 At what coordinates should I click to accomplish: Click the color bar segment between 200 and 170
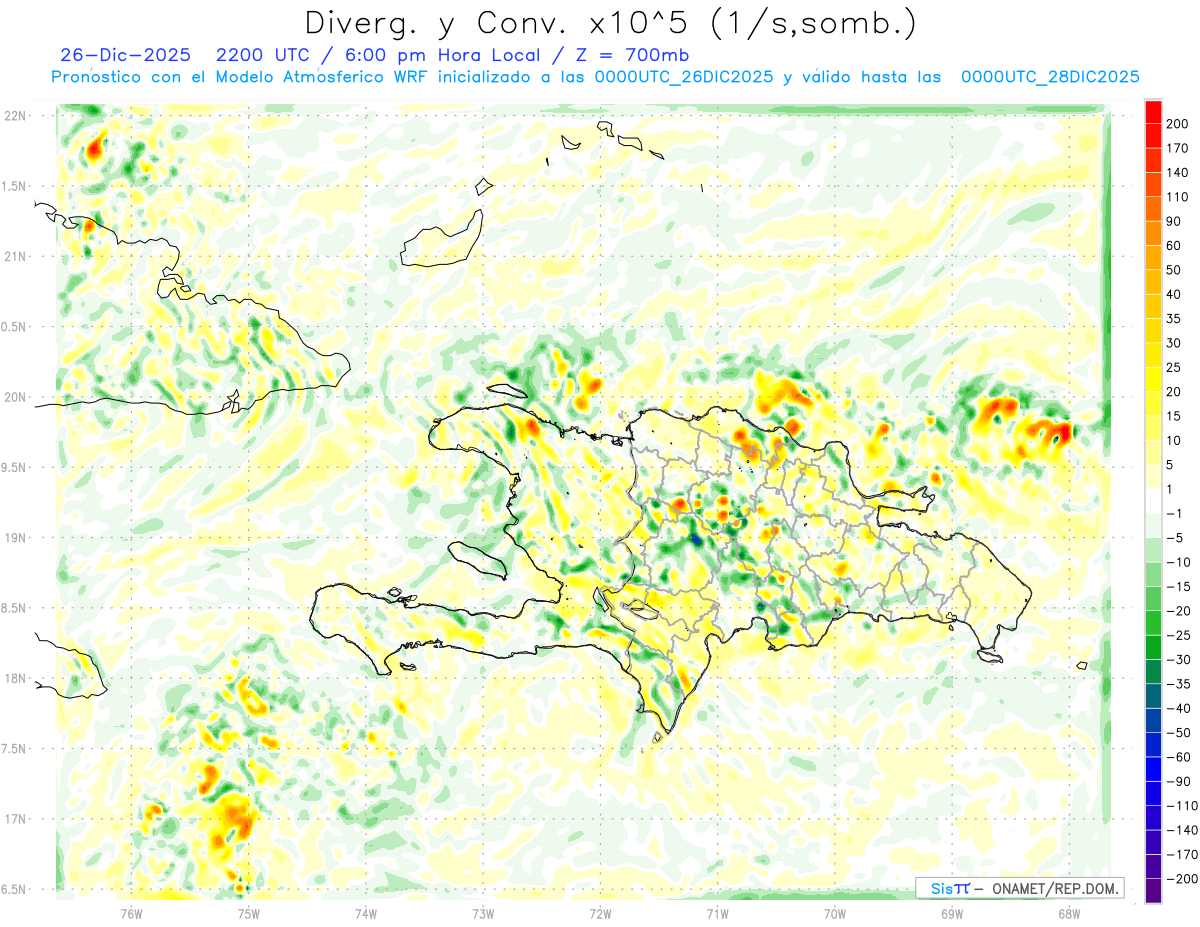(1153, 136)
